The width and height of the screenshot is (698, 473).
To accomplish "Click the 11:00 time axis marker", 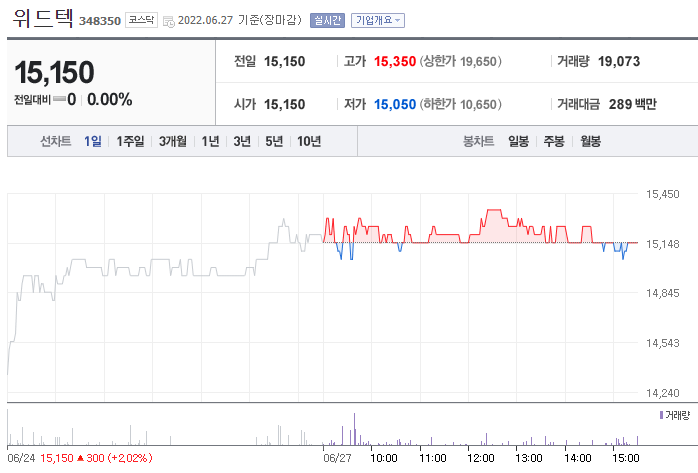I will pos(433,458).
